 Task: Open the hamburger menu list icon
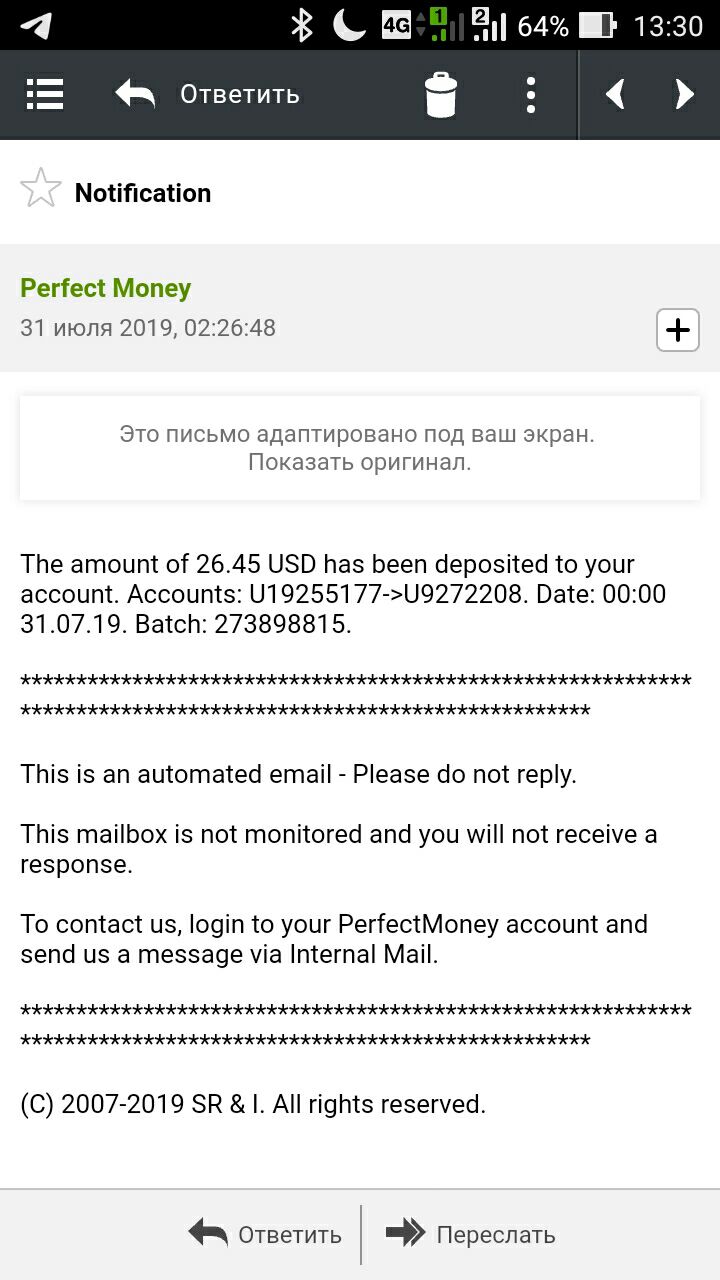pyautogui.click(x=45, y=95)
